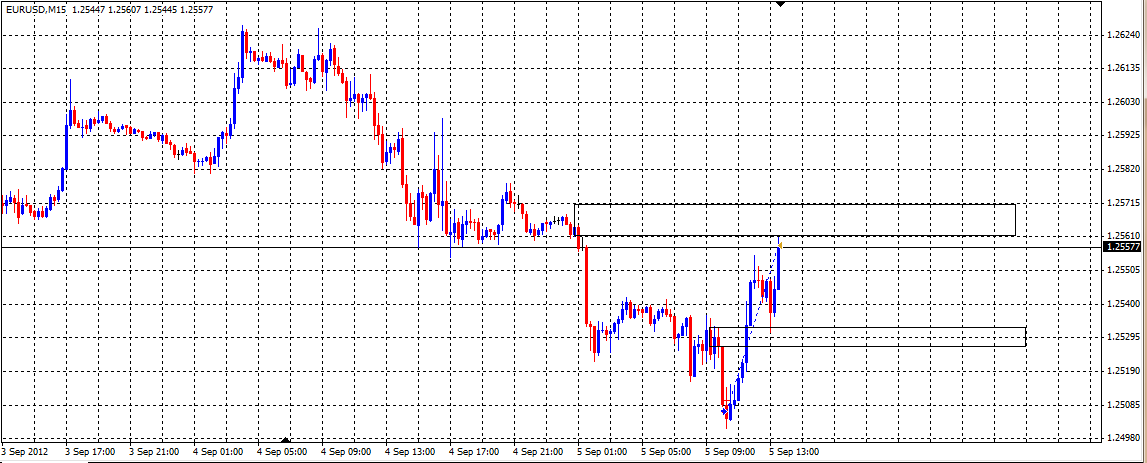Click the black triangle marker on the time axis
Image resolution: width=1147 pixels, height=463 pixels.
(x=286, y=439)
